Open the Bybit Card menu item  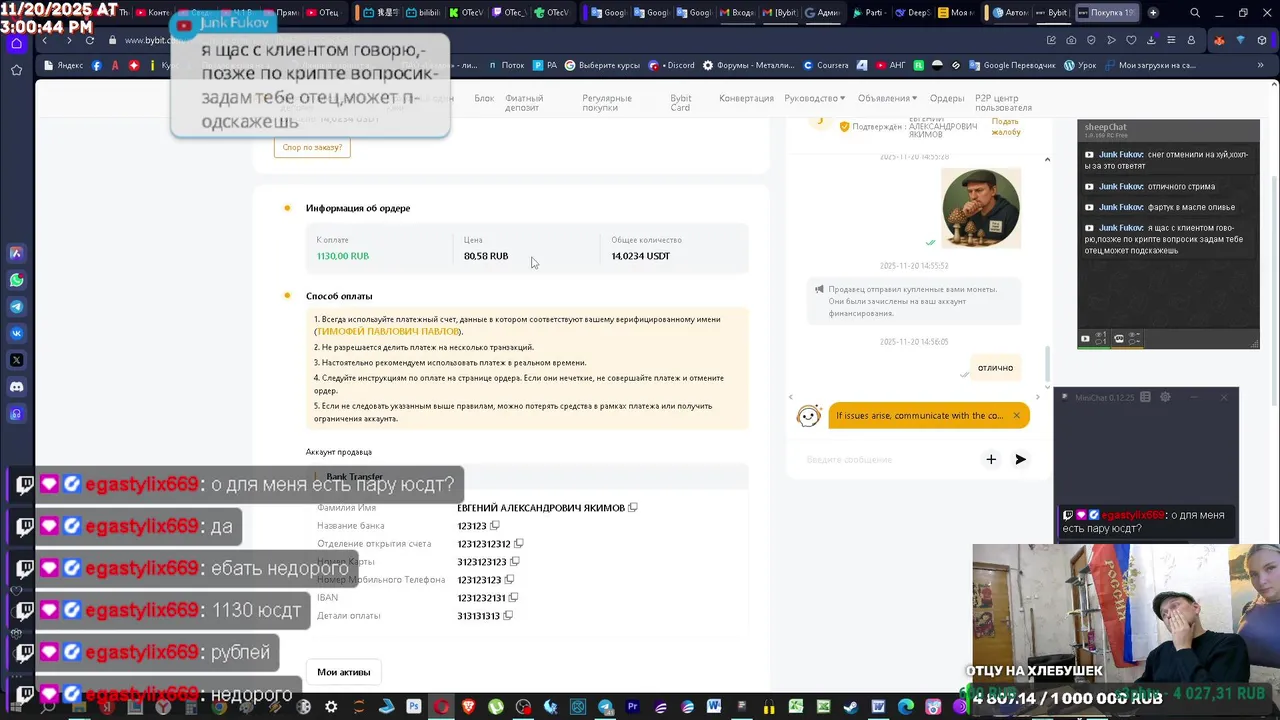[681, 103]
